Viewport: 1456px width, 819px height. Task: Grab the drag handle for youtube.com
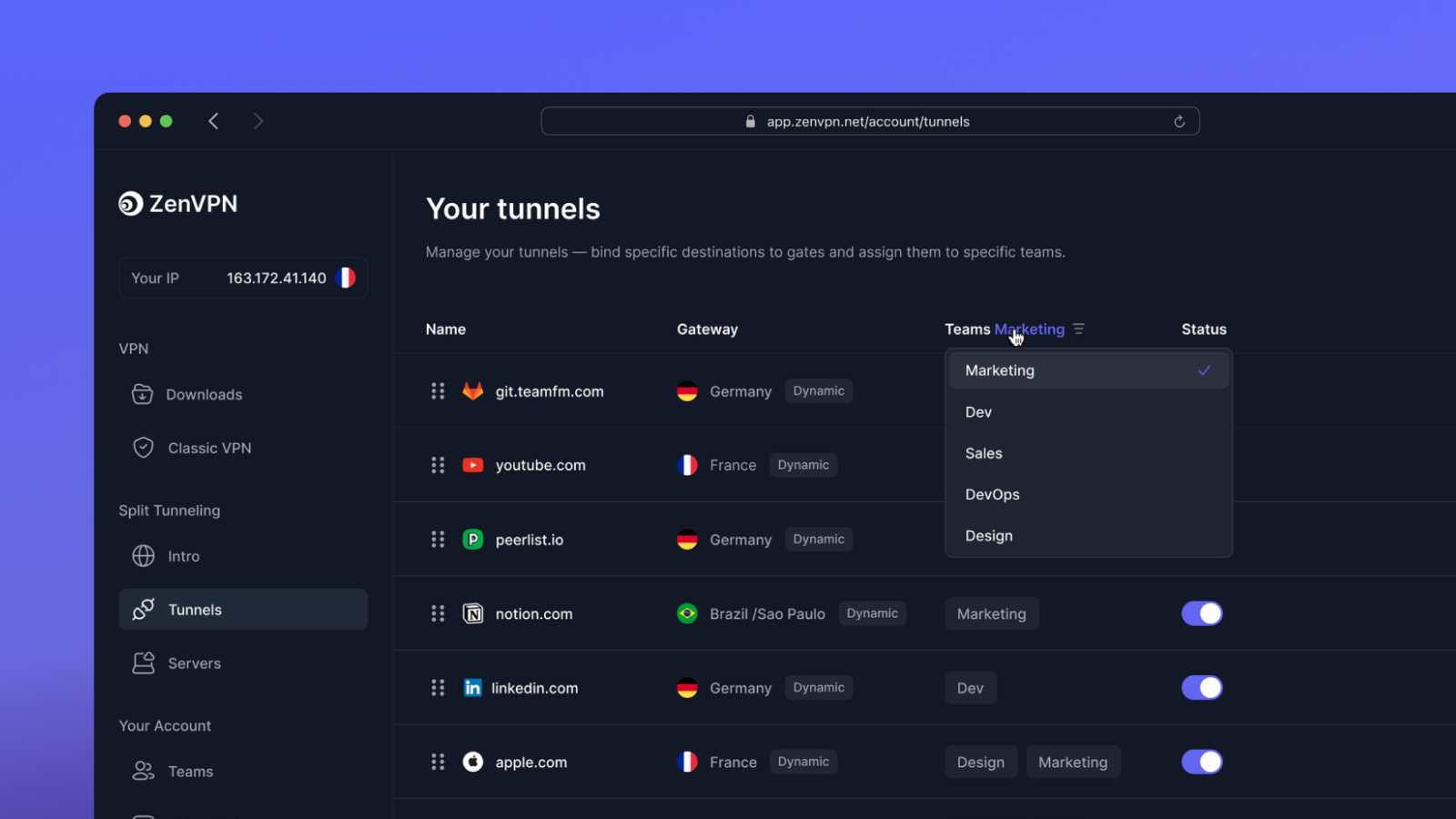click(438, 465)
